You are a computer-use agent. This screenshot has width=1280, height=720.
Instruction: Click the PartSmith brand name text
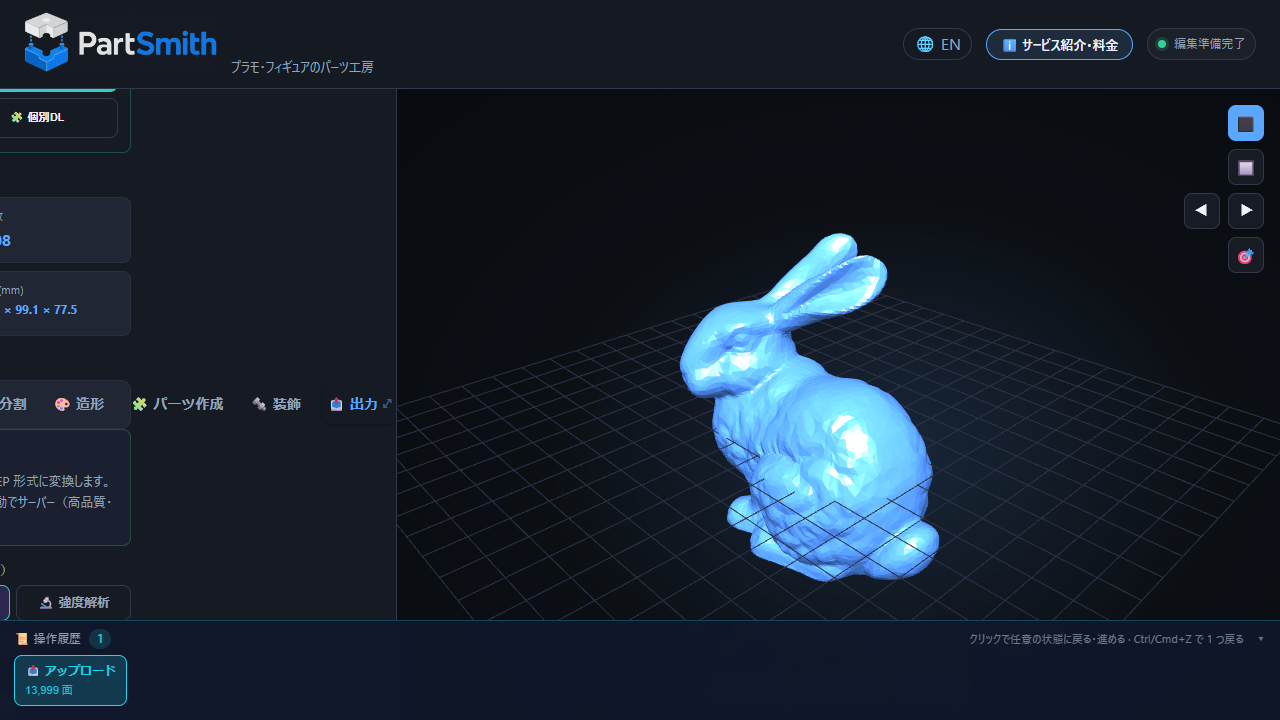click(x=147, y=43)
